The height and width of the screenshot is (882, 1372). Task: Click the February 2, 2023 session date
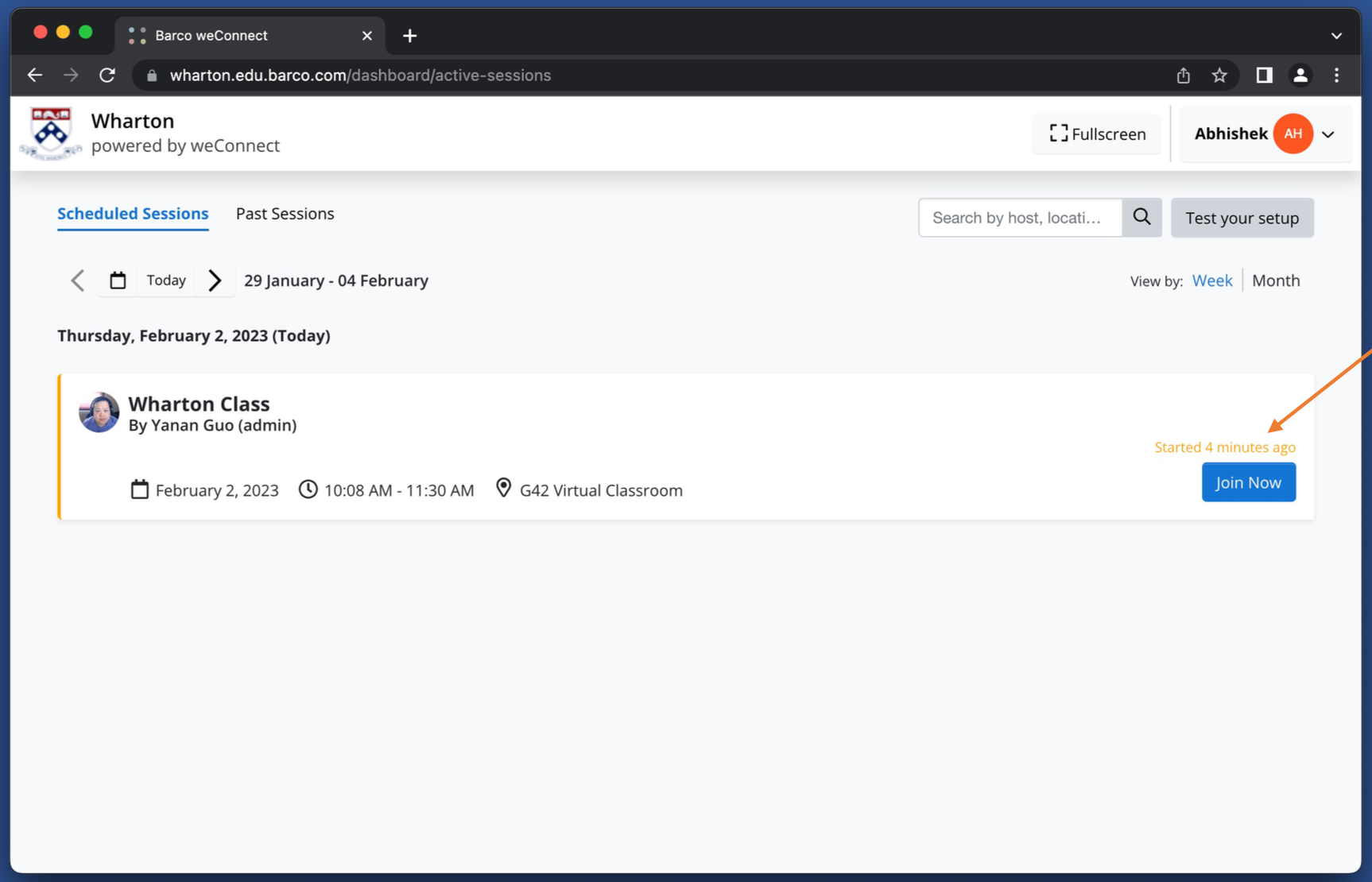tap(217, 490)
